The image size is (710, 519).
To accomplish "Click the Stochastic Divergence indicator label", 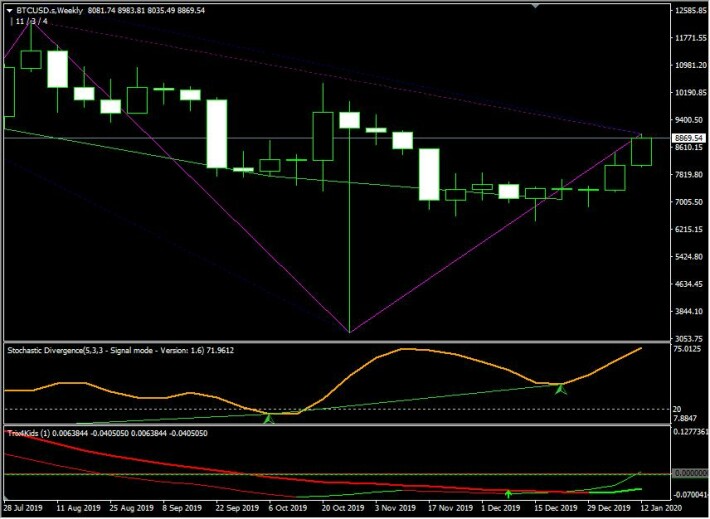I will pos(120,351).
